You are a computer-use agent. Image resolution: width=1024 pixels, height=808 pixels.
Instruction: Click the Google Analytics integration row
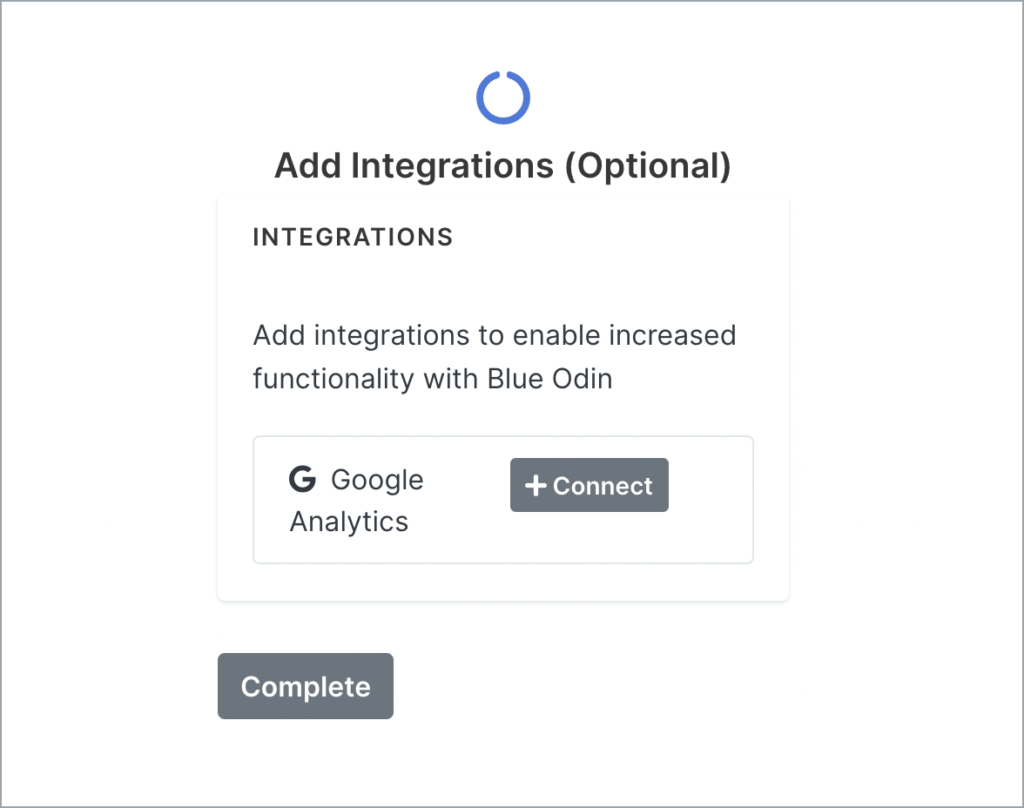point(503,499)
